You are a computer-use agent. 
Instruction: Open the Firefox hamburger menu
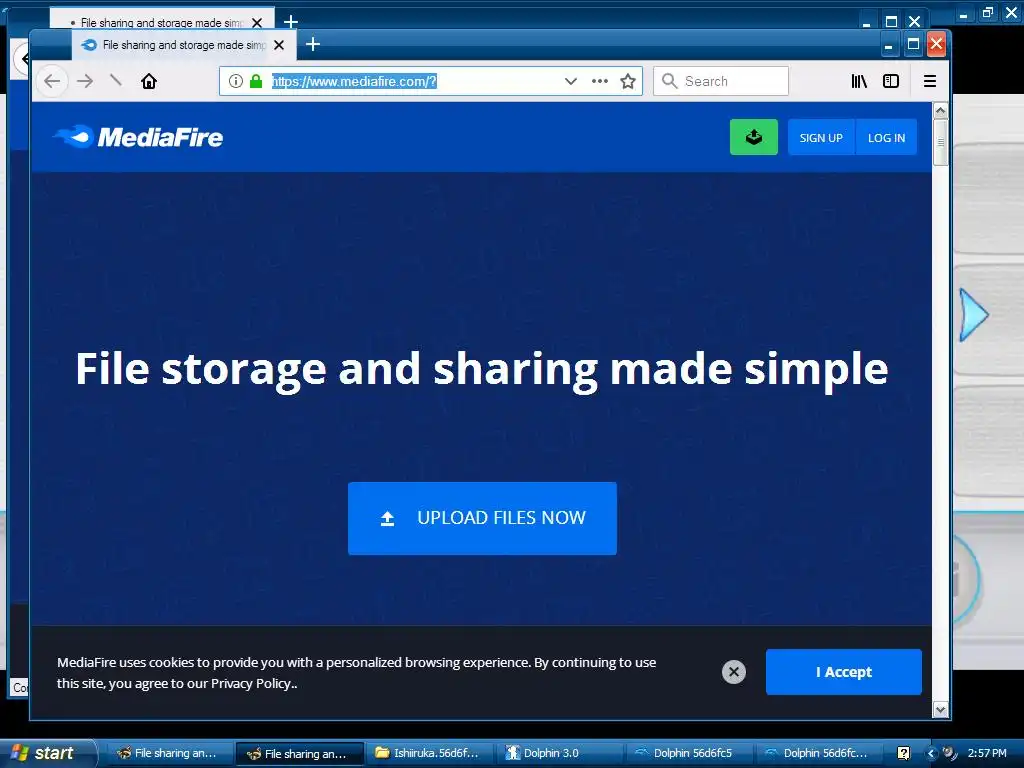(929, 81)
